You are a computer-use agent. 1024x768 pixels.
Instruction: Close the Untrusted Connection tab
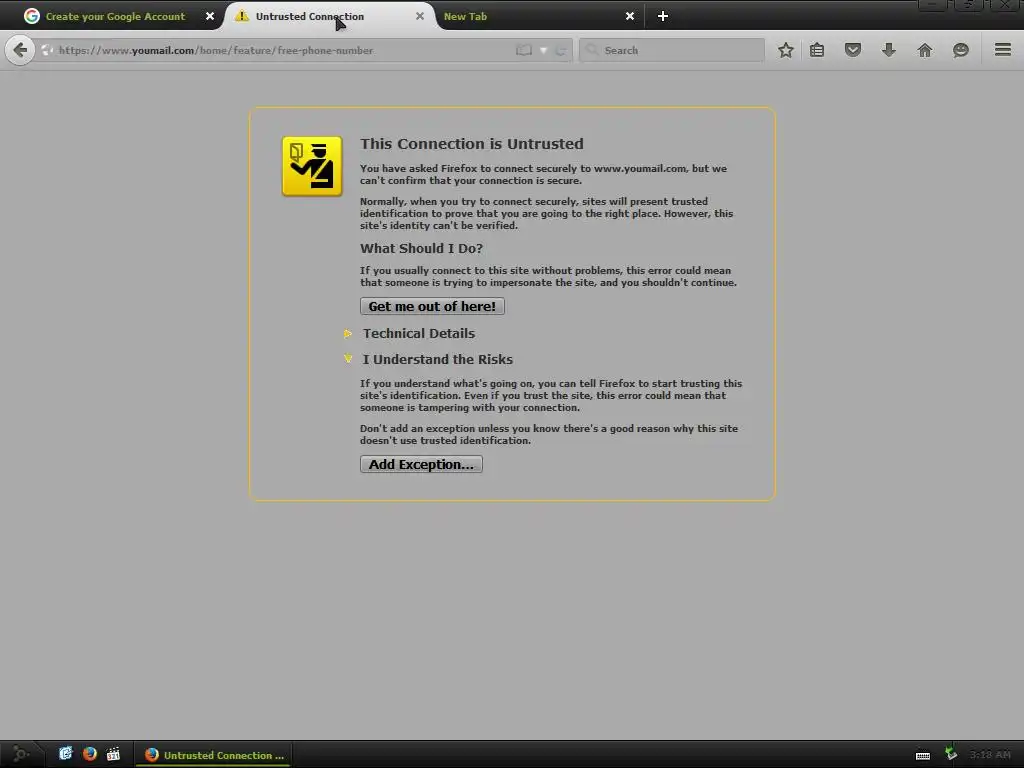tap(420, 16)
